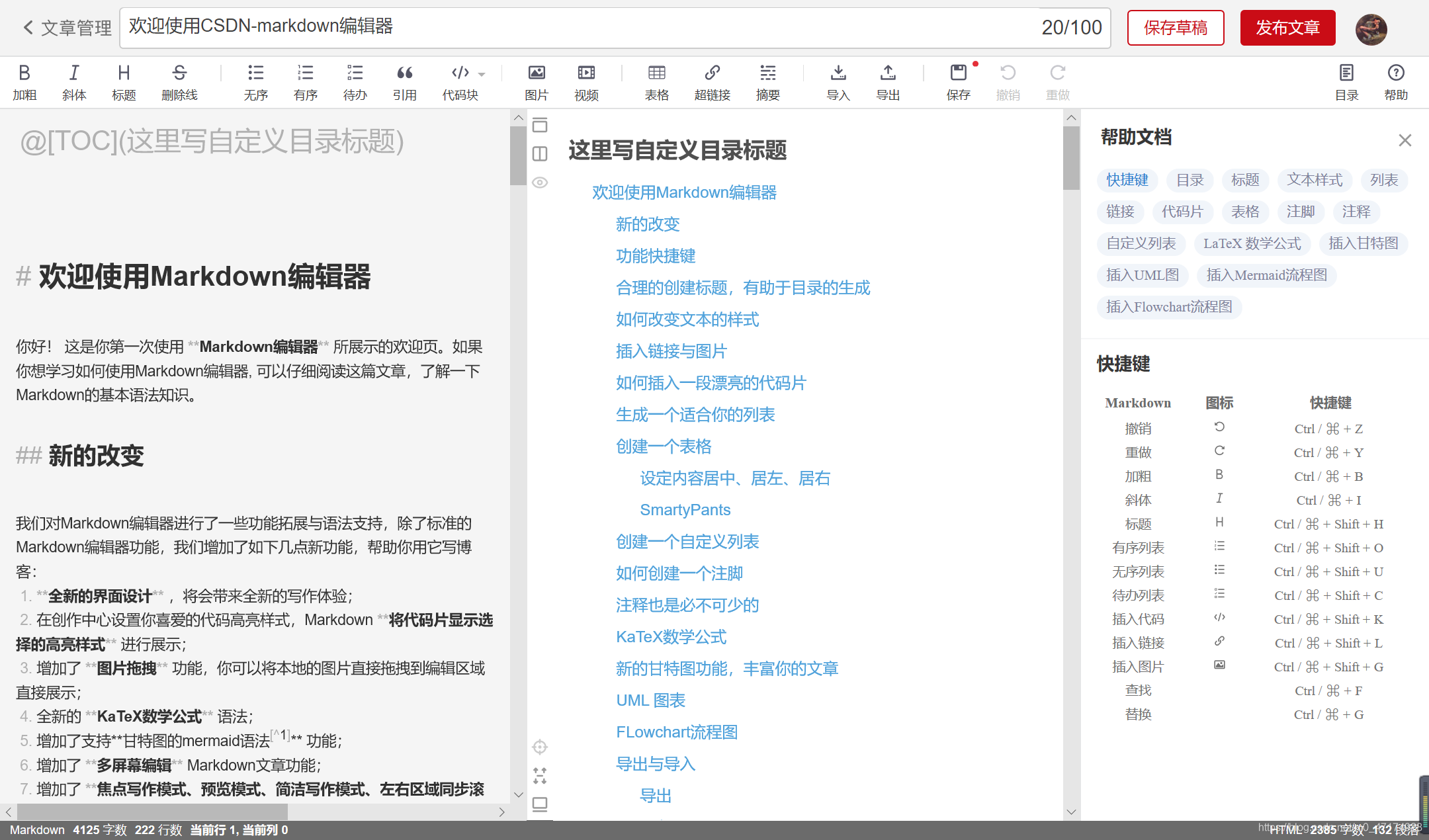The height and width of the screenshot is (840, 1429).
Task: Open TOC link SmartyPants
Action: [685, 510]
